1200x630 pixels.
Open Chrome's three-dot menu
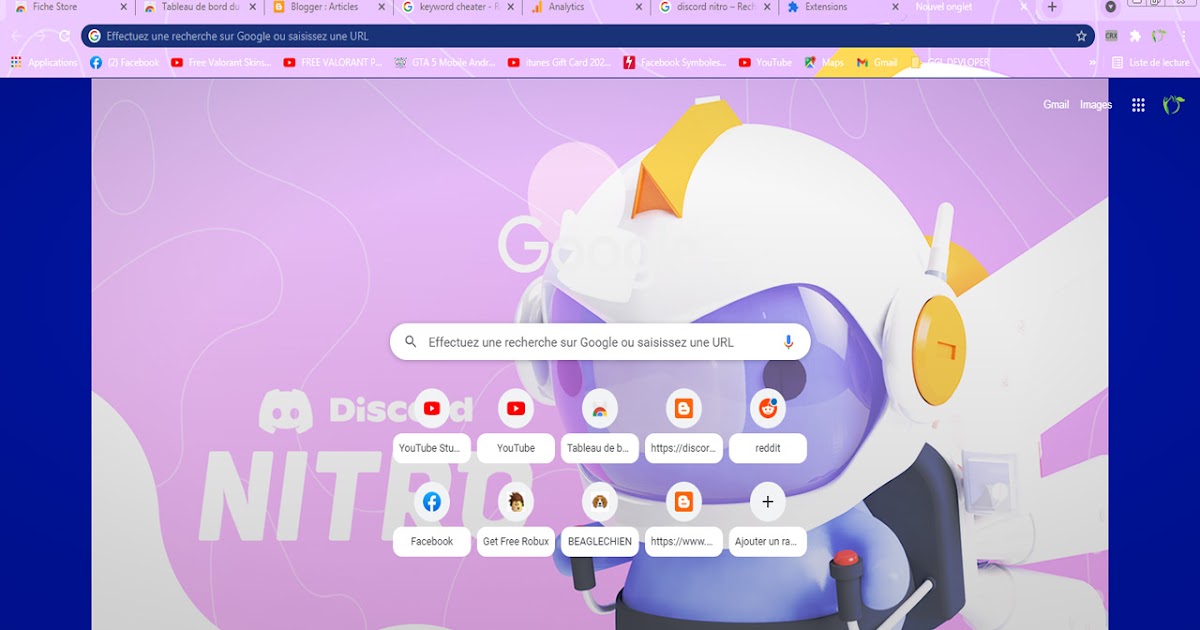click(1184, 35)
